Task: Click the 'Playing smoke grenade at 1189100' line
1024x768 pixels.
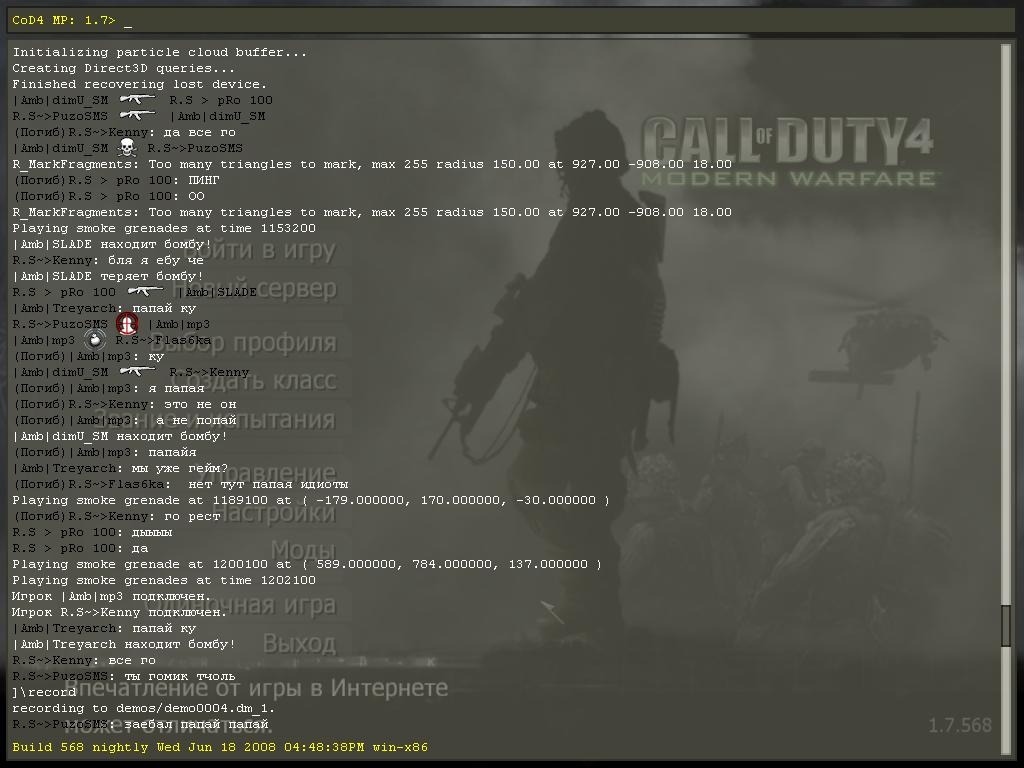Action: tap(311, 500)
